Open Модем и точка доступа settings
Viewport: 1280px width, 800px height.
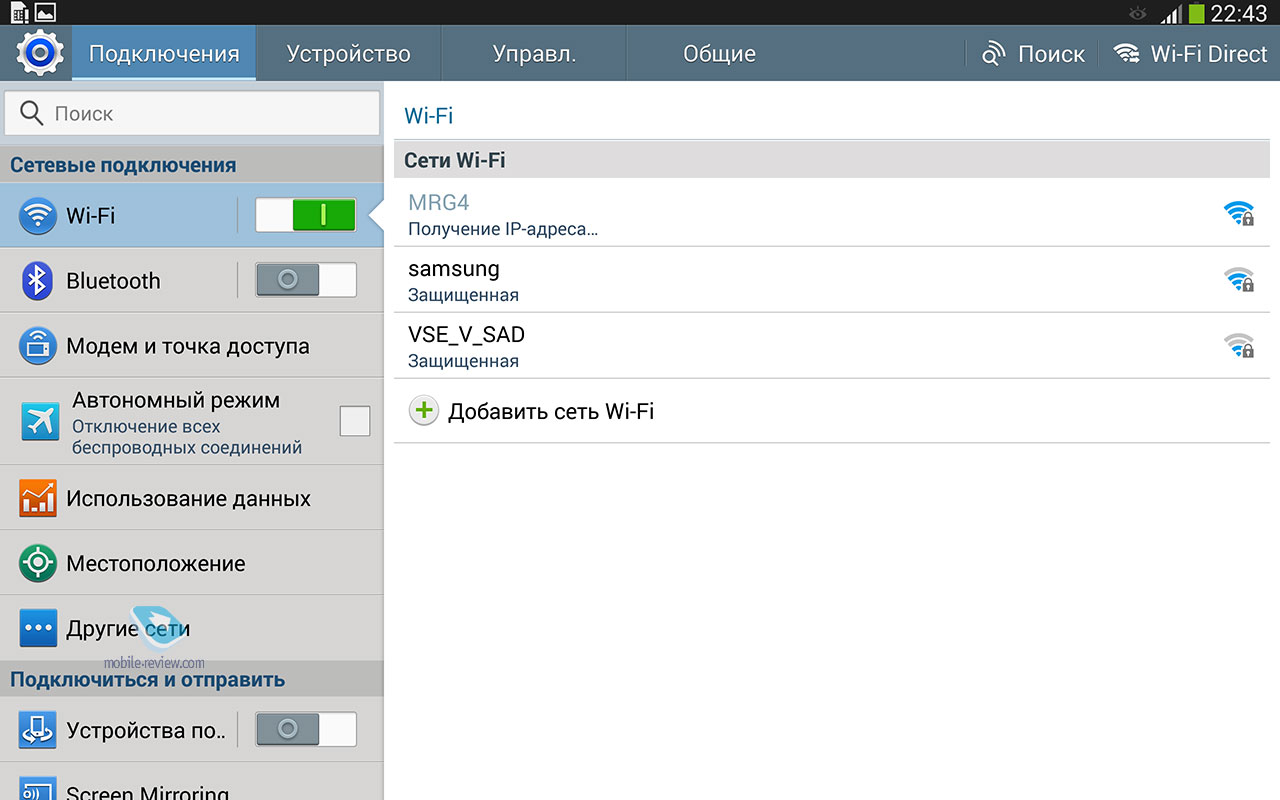[192, 346]
